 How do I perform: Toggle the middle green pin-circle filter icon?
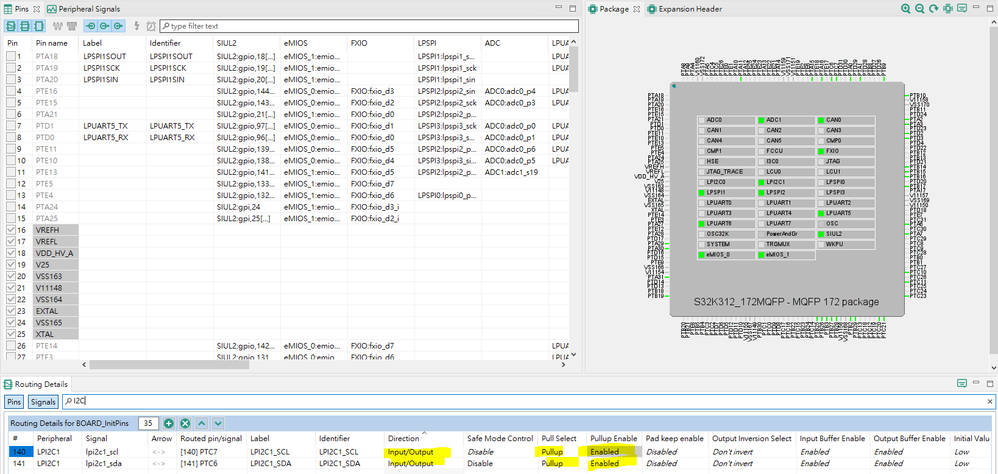click(104, 26)
